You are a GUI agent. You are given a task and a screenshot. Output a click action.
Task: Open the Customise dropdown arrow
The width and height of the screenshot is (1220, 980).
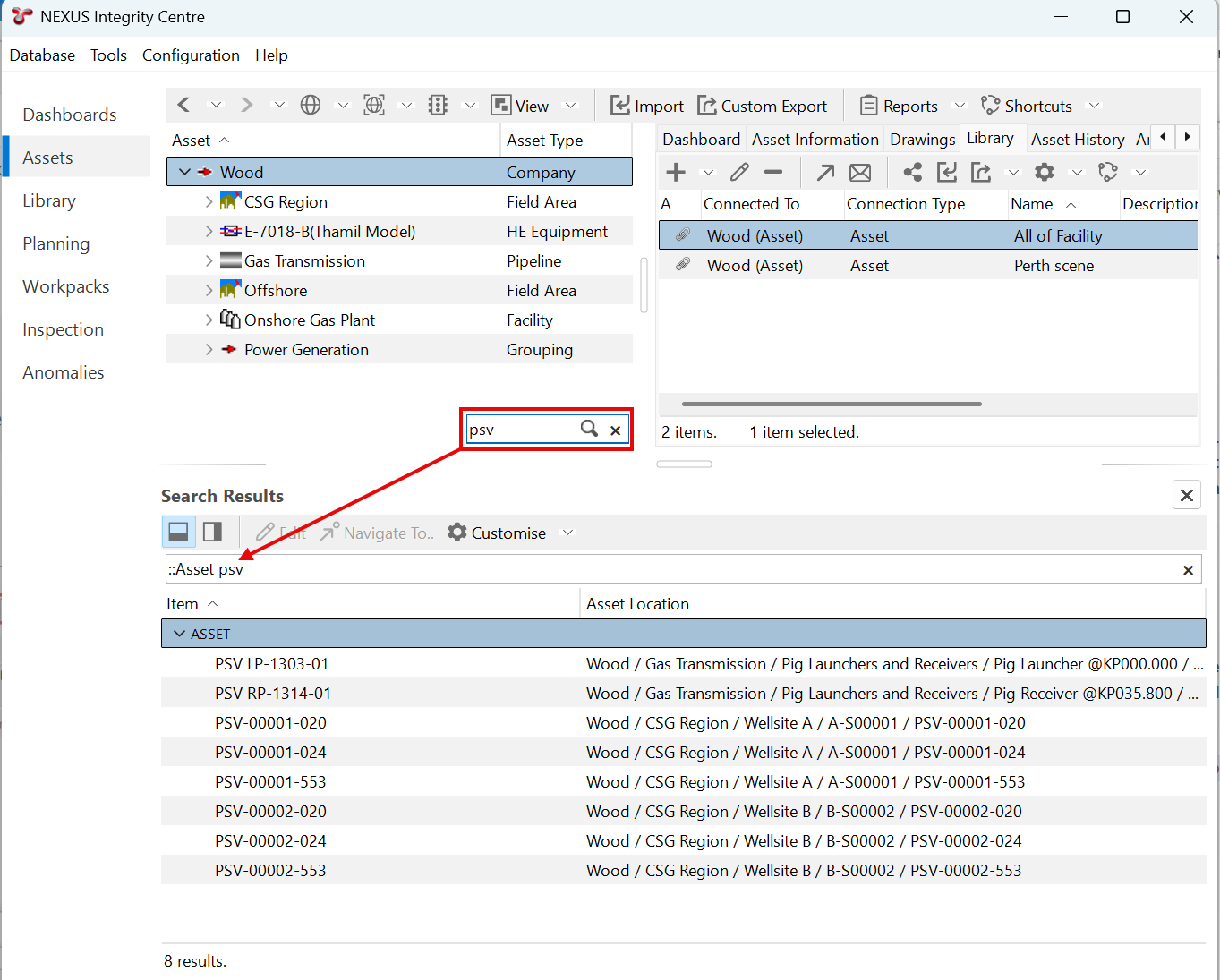tap(567, 533)
